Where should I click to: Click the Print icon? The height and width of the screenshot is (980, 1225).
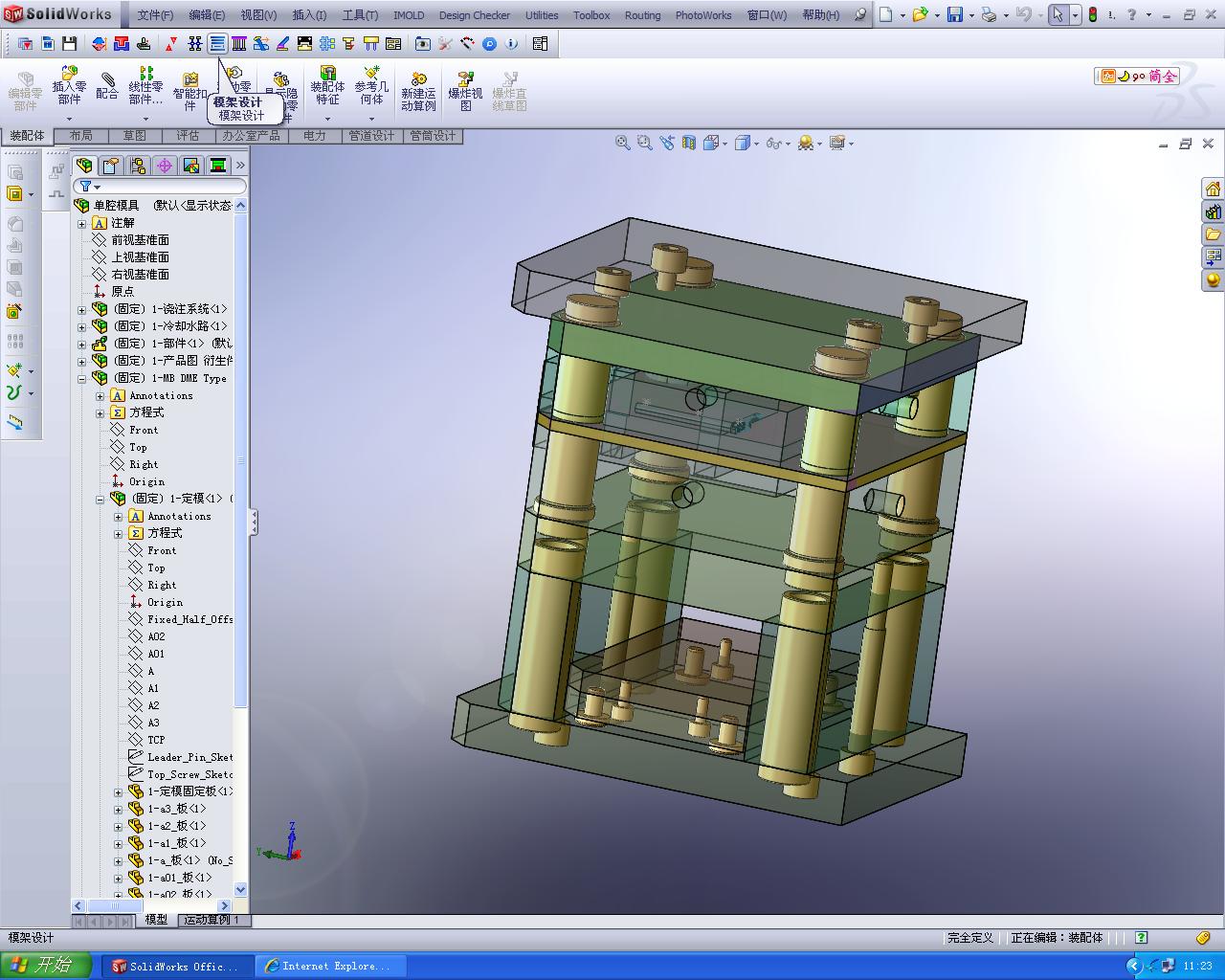989,14
